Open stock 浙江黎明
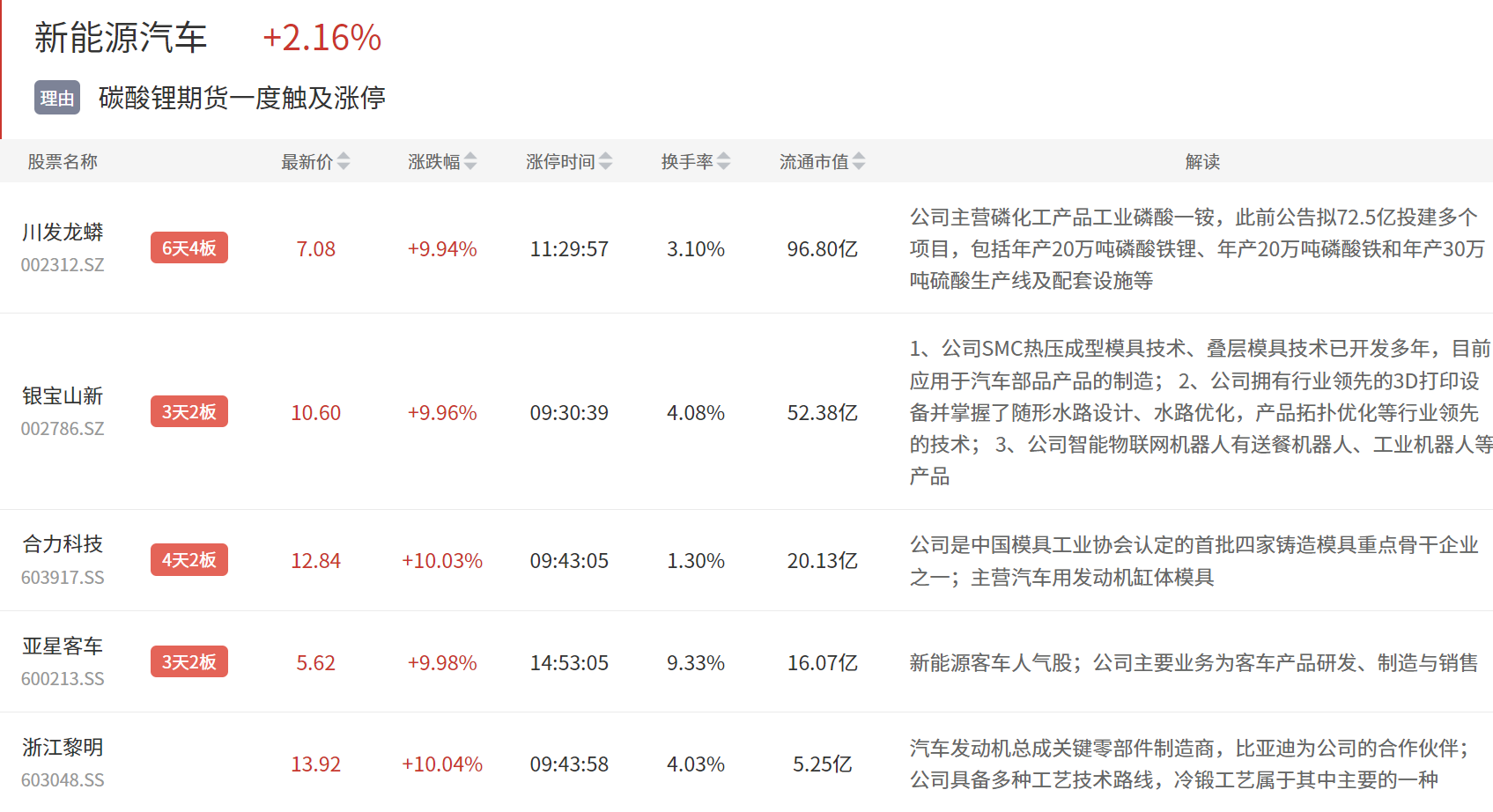This screenshot has width=1493, height=812. 63,748
